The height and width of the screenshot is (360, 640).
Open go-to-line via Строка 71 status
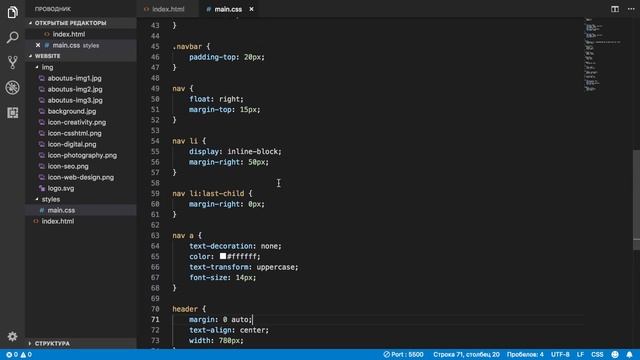pos(466,355)
